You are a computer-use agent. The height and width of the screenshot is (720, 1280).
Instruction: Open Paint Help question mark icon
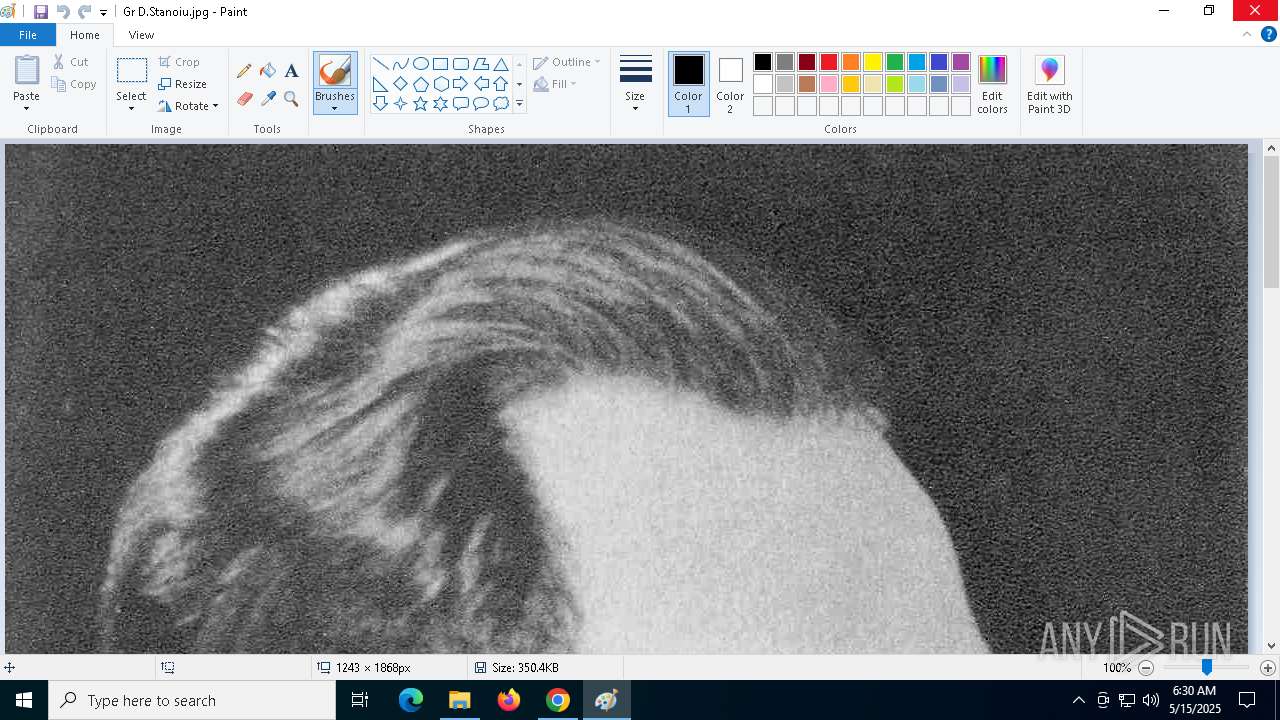pyautogui.click(x=1268, y=34)
